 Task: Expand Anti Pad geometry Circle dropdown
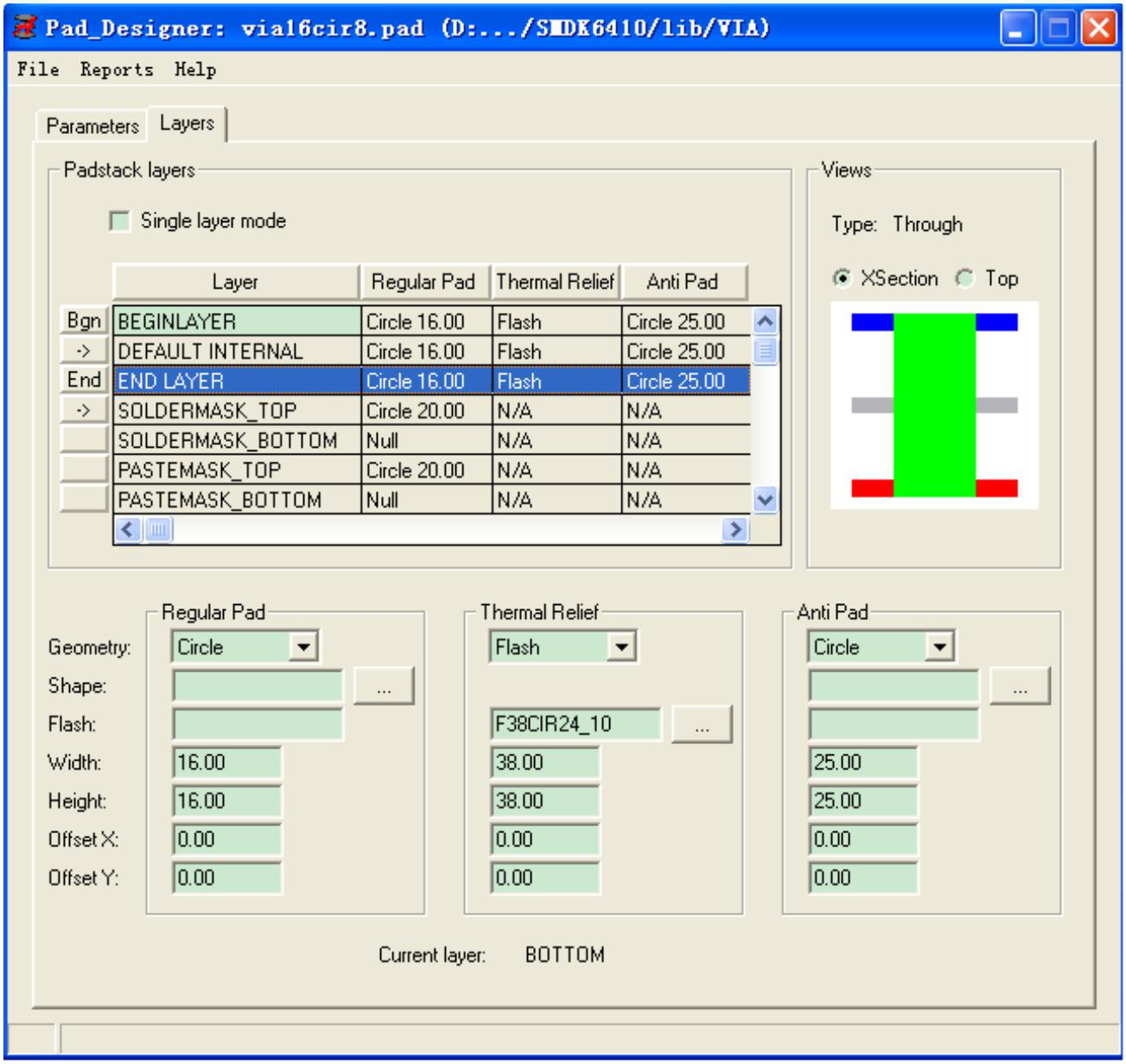pos(939,647)
